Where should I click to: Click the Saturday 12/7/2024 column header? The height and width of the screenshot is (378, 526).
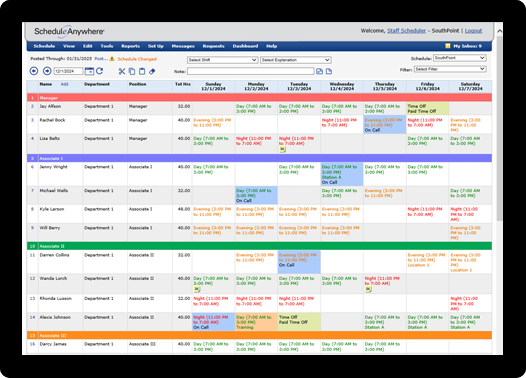470,87
